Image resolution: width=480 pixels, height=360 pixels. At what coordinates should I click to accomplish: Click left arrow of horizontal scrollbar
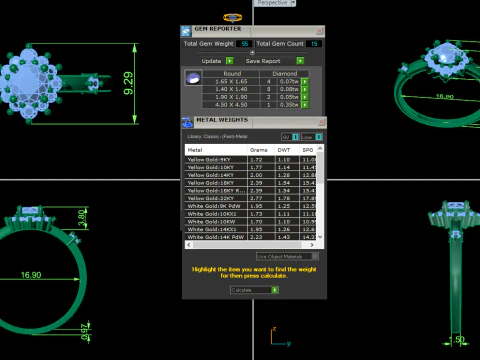(x=189, y=245)
